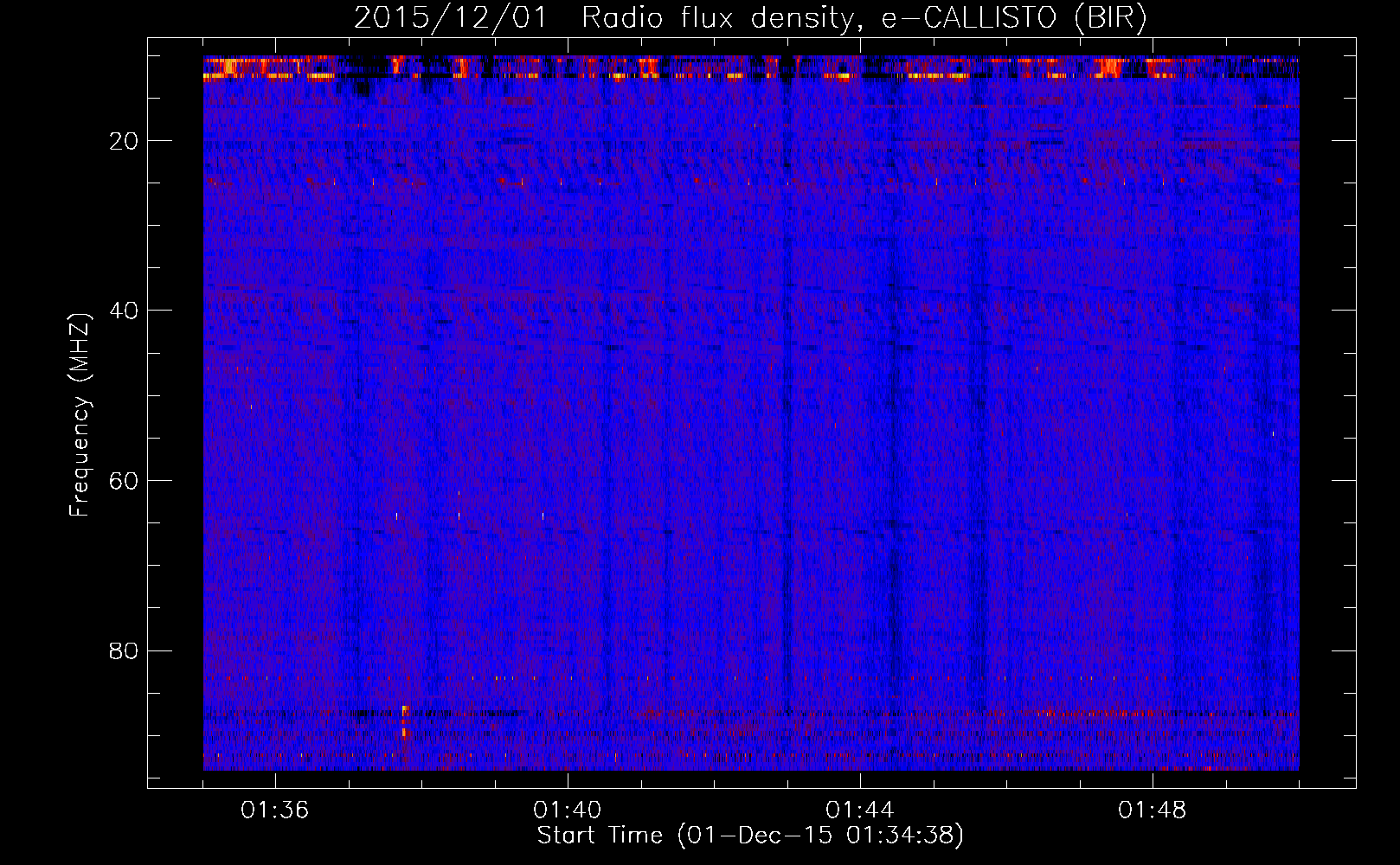Click the 01:44 time tick label
Screen dimensions: 1400x865
click(x=859, y=811)
